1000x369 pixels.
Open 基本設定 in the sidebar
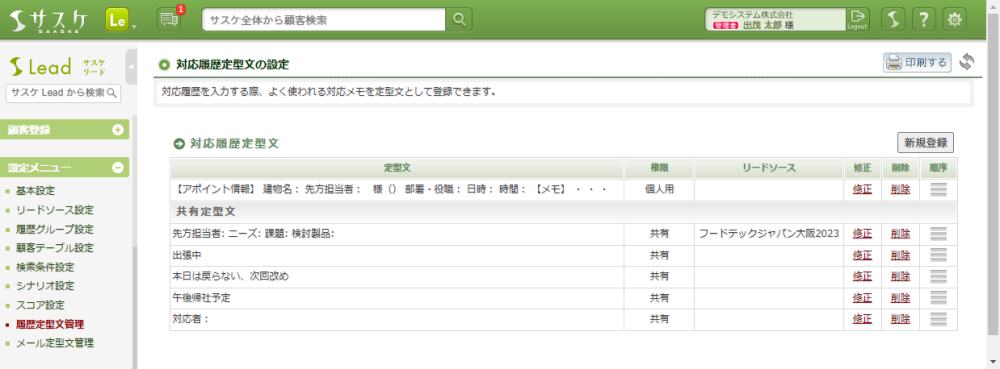click(x=36, y=191)
